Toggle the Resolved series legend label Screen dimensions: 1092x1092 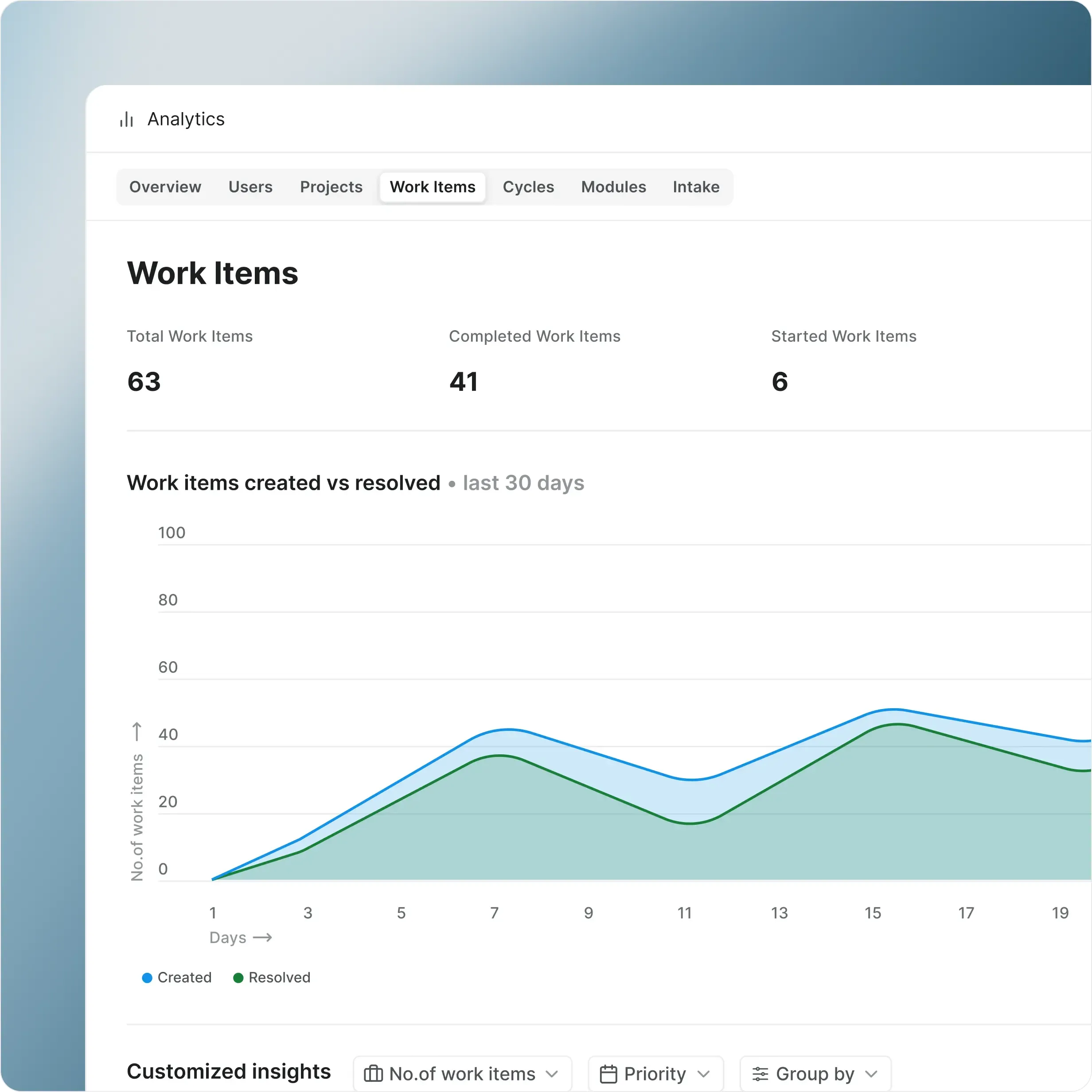[x=279, y=978]
